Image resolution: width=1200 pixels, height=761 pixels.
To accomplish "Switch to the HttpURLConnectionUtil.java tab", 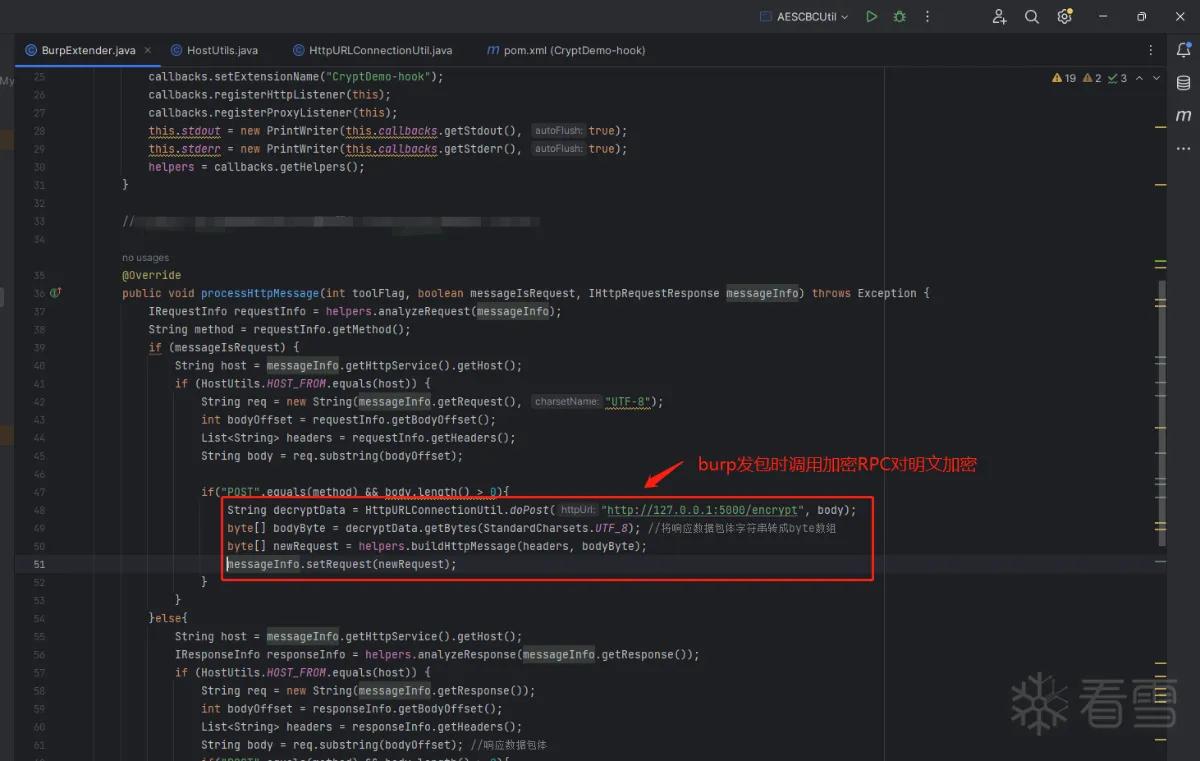I will click(x=373, y=50).
